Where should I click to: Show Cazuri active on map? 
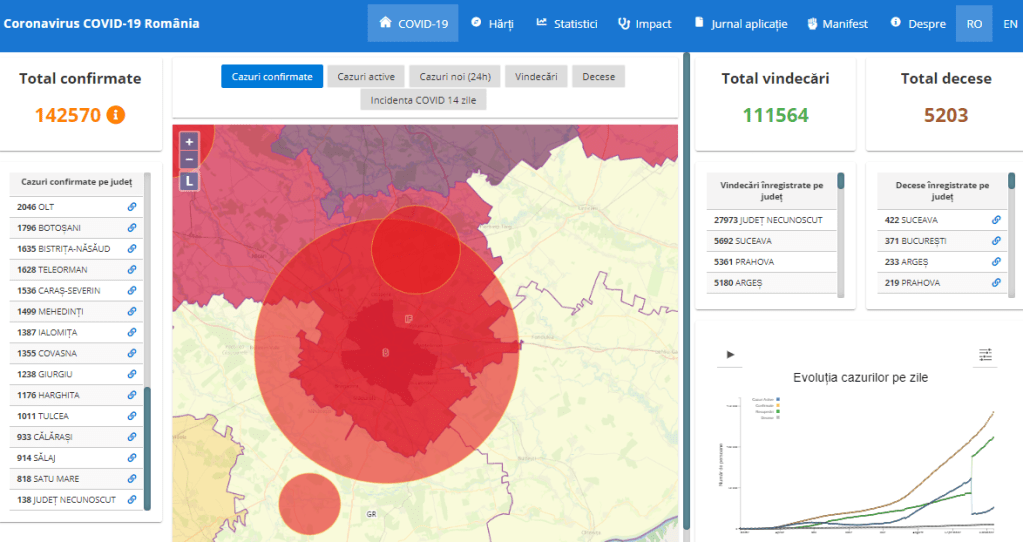[366, 77]
